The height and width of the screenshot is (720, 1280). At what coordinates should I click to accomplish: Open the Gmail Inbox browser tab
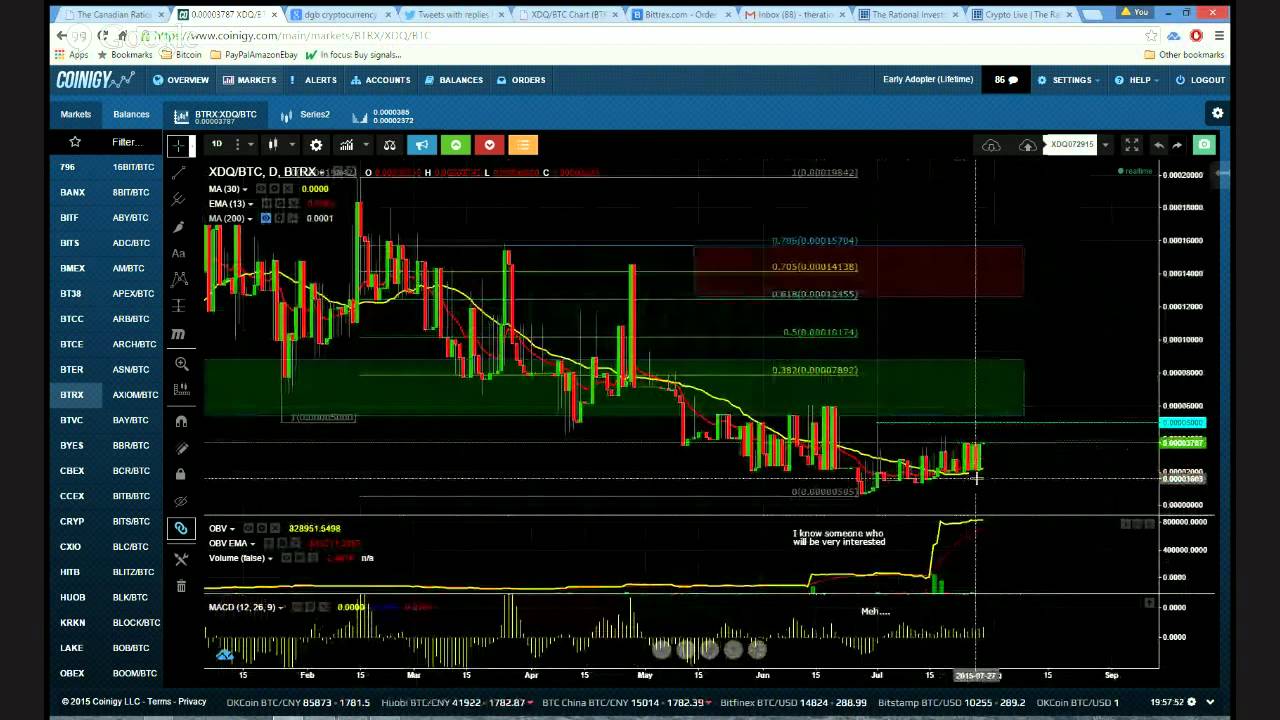tap(796, 15)
